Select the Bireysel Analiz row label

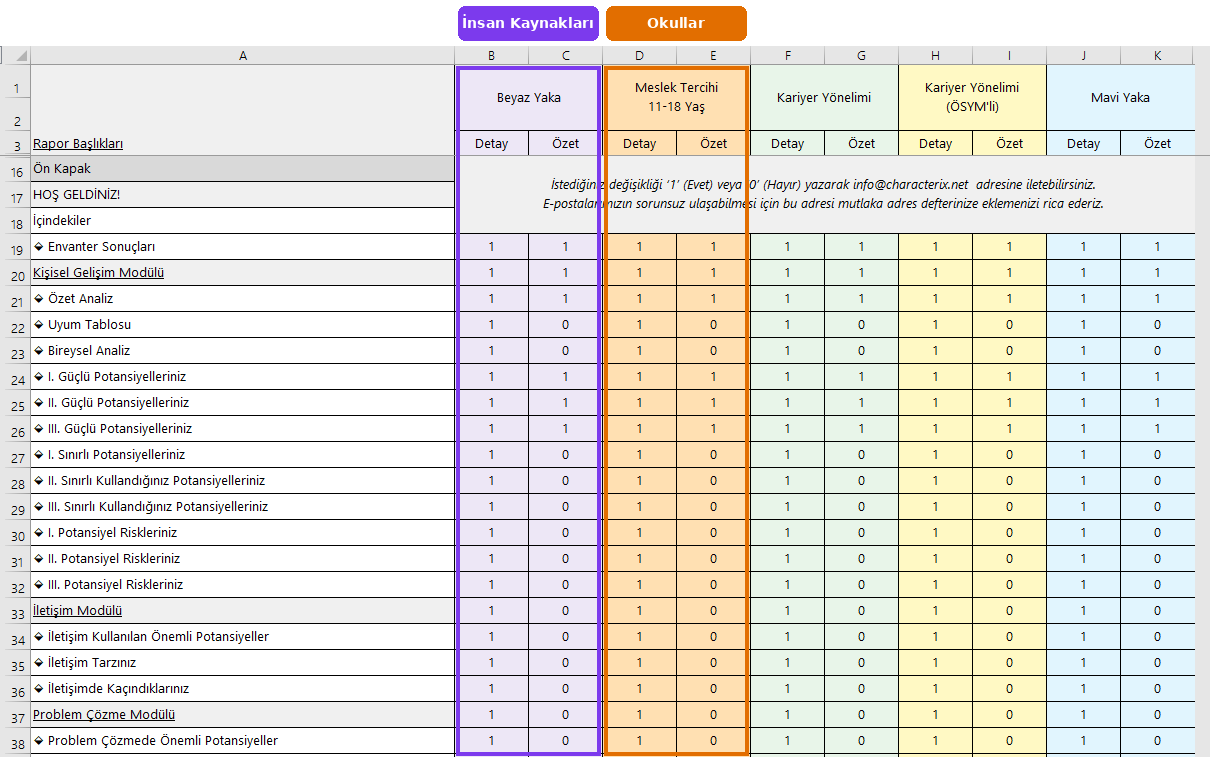243,351
